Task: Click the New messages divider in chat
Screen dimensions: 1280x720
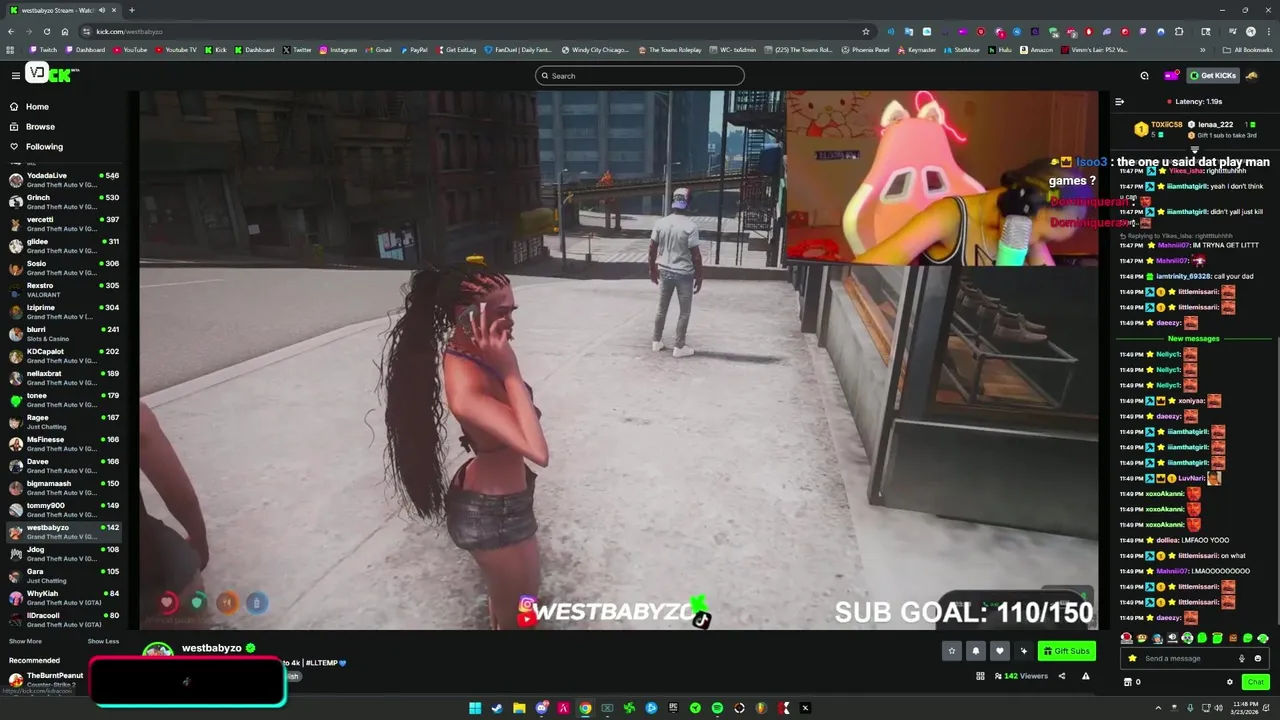Action: pos(1193,339)
